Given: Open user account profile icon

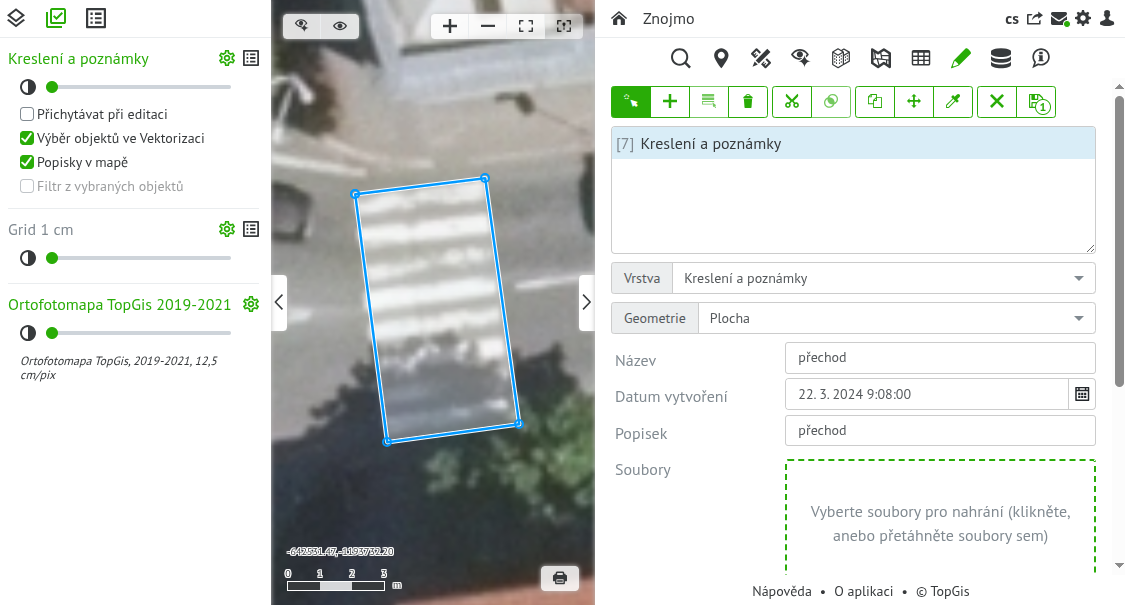Looking at the screenshot, I should (1108, 19).
